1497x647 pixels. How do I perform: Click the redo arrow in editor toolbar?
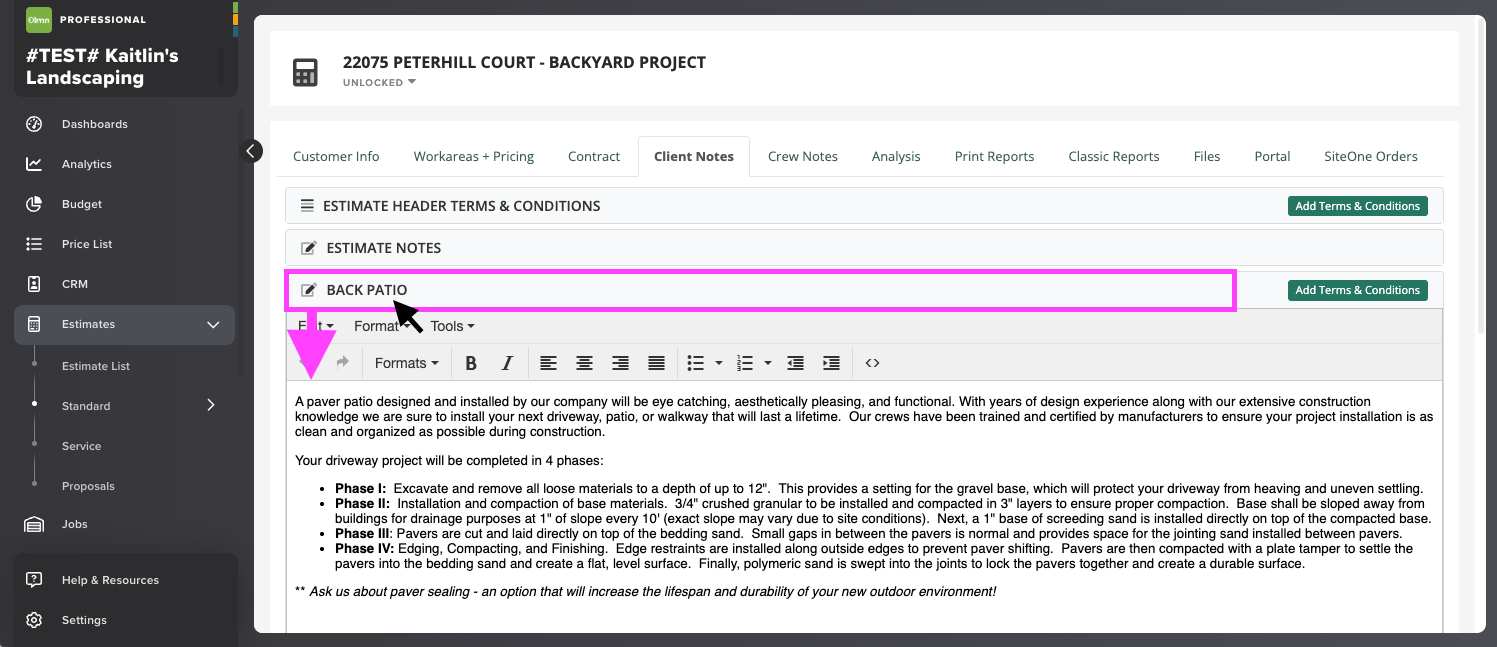click(342, 363)
